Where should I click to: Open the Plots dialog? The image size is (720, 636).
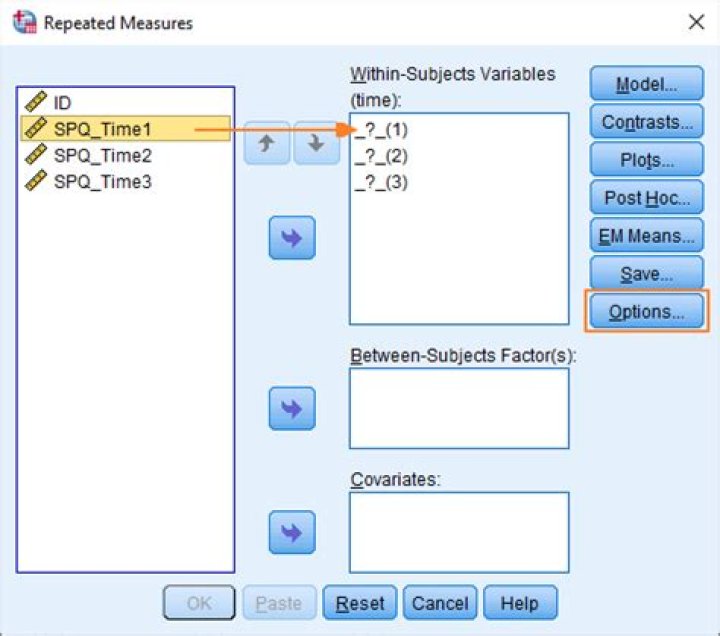[x=646, y=160]
